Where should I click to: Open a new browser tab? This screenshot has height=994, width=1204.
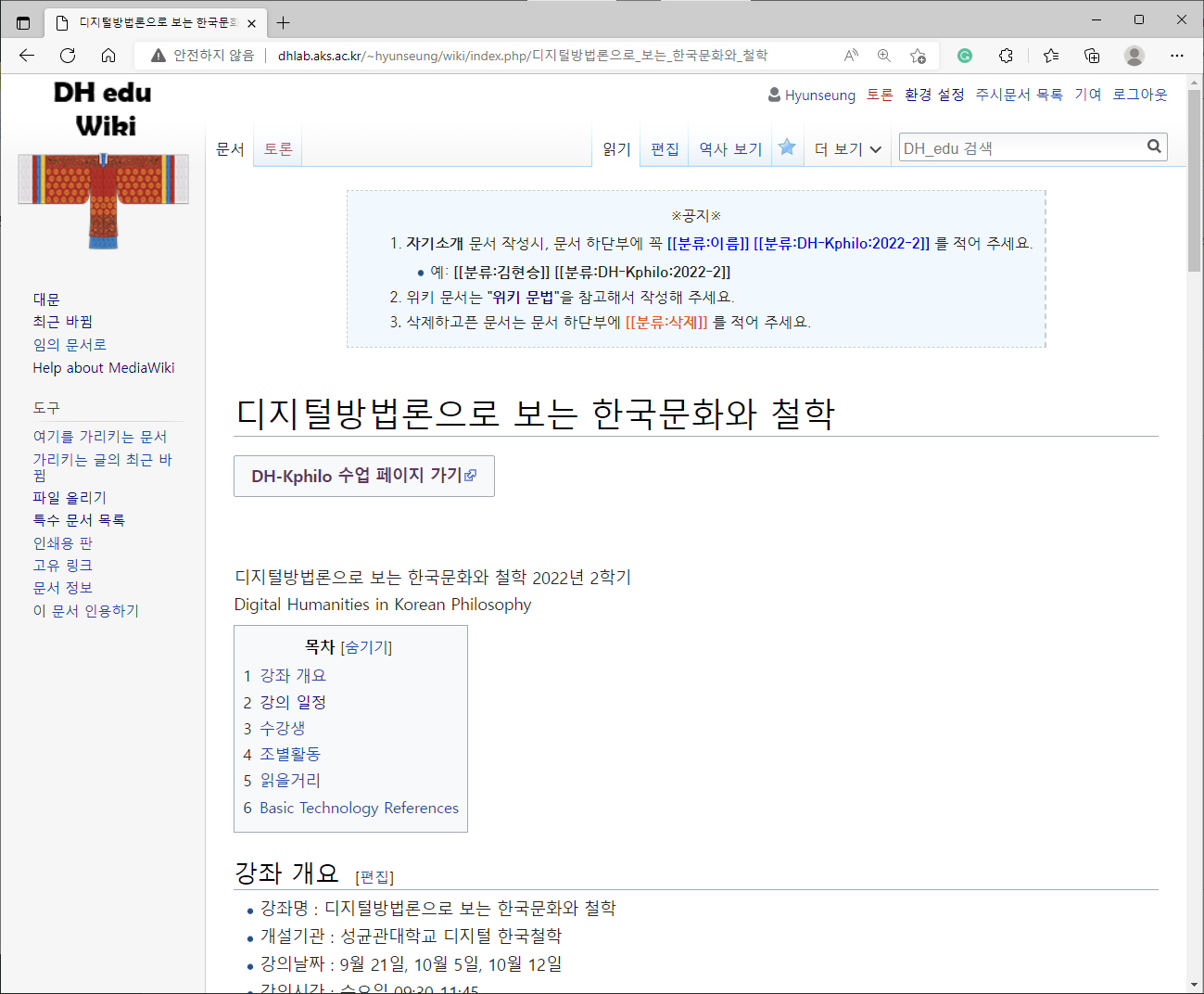(284, 22)
